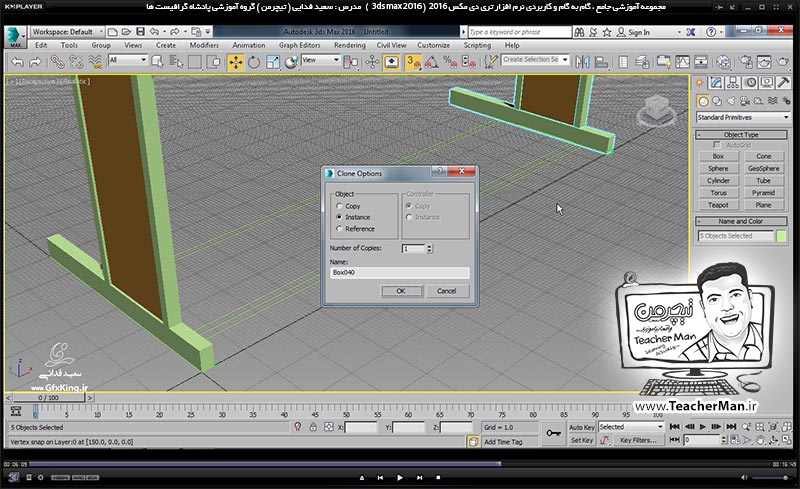Toggle the 3D Snaps button

(x=413, y=62)
